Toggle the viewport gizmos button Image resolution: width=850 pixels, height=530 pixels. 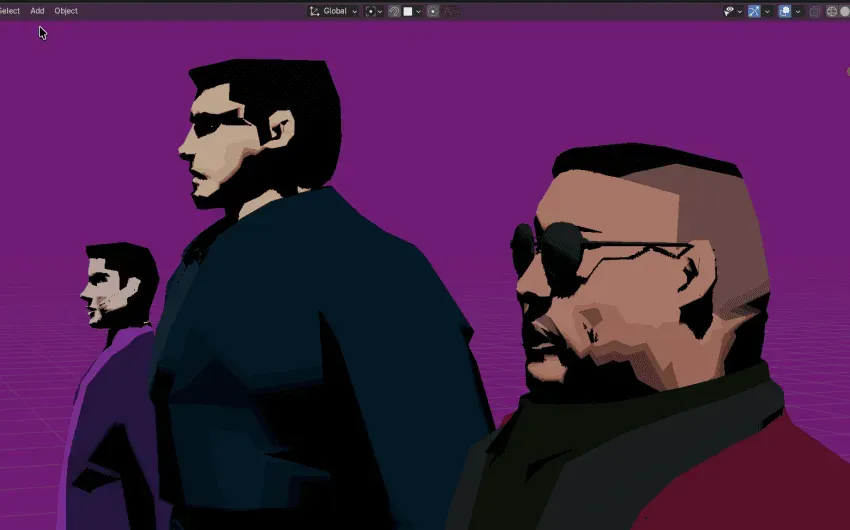pos(754,11)
